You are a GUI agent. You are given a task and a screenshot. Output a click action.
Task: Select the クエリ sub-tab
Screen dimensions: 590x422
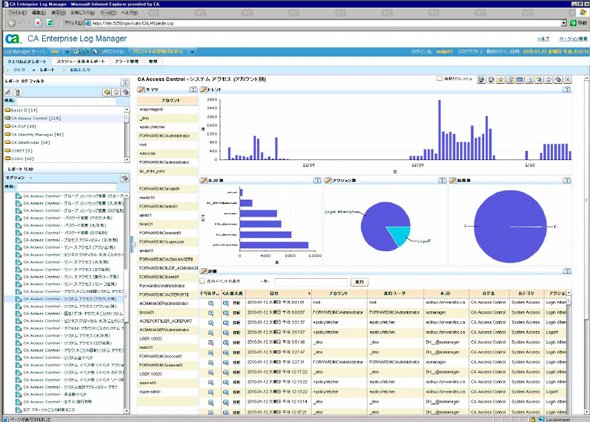[x=19, y=70]
